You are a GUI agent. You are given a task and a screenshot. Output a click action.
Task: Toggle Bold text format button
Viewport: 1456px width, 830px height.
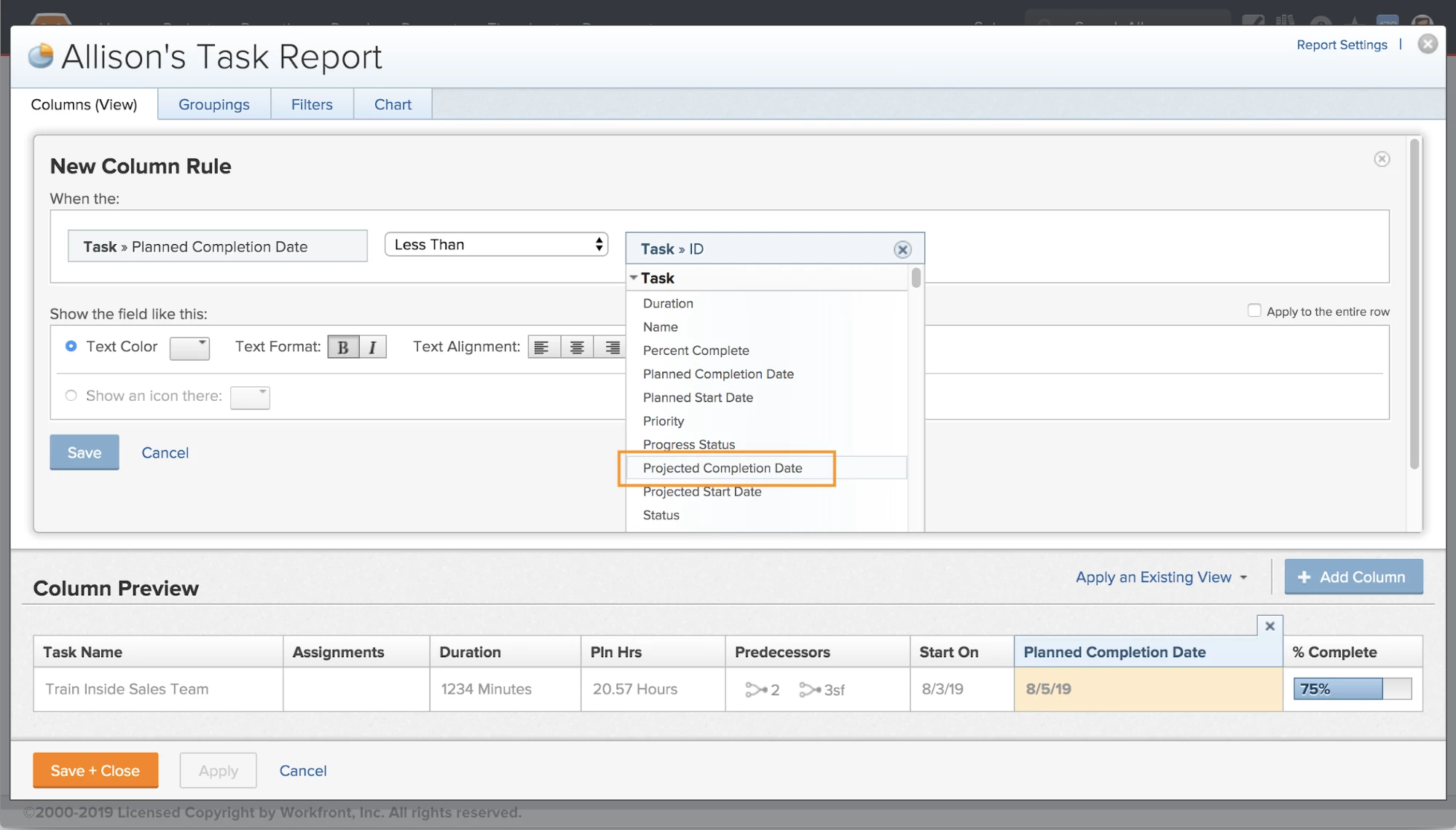tap(343, 347)
